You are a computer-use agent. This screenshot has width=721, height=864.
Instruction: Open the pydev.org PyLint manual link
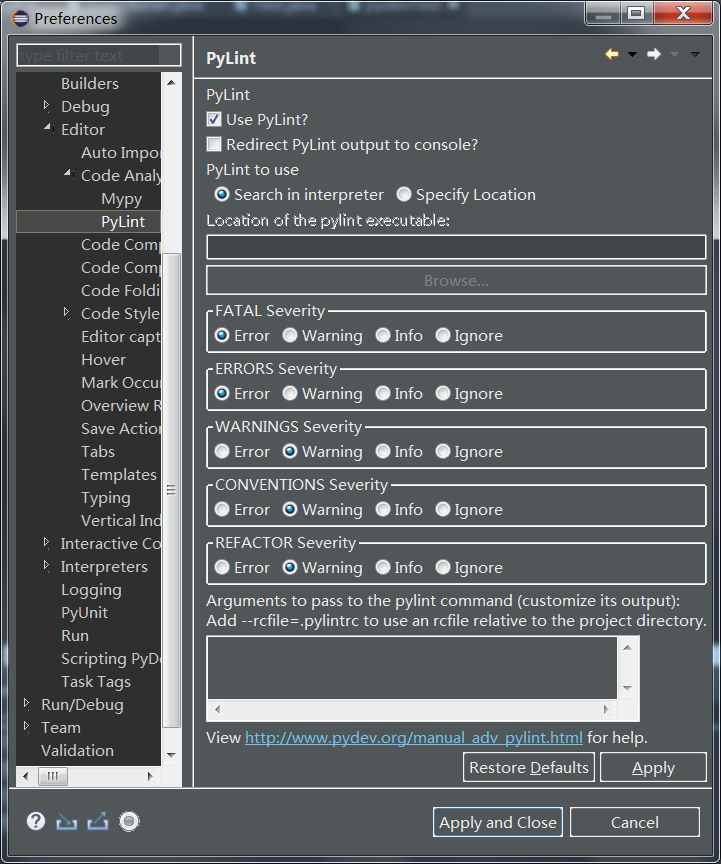(413, 737)
